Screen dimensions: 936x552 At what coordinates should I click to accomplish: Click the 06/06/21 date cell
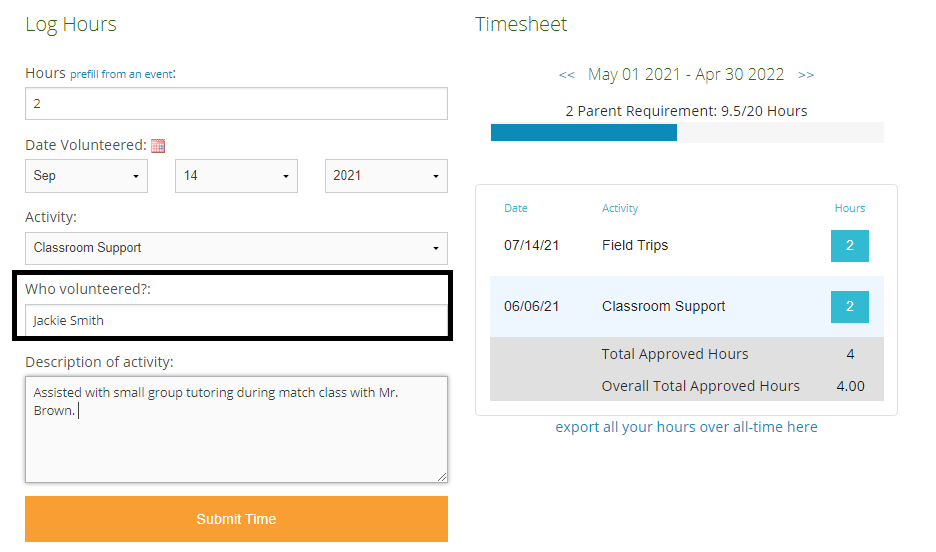pos(531,306)
